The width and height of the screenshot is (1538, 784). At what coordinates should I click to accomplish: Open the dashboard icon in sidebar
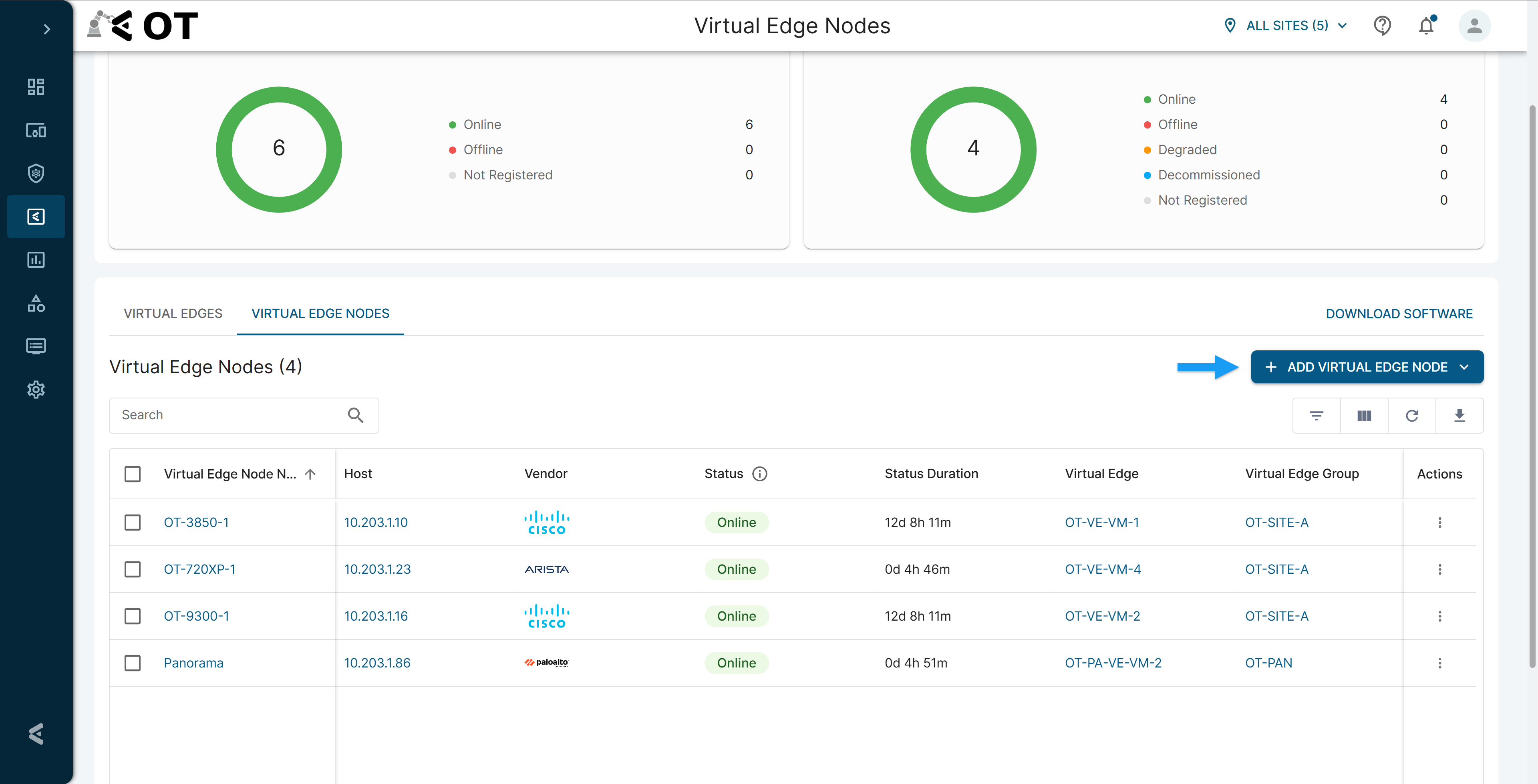click(x=36, y=87)
